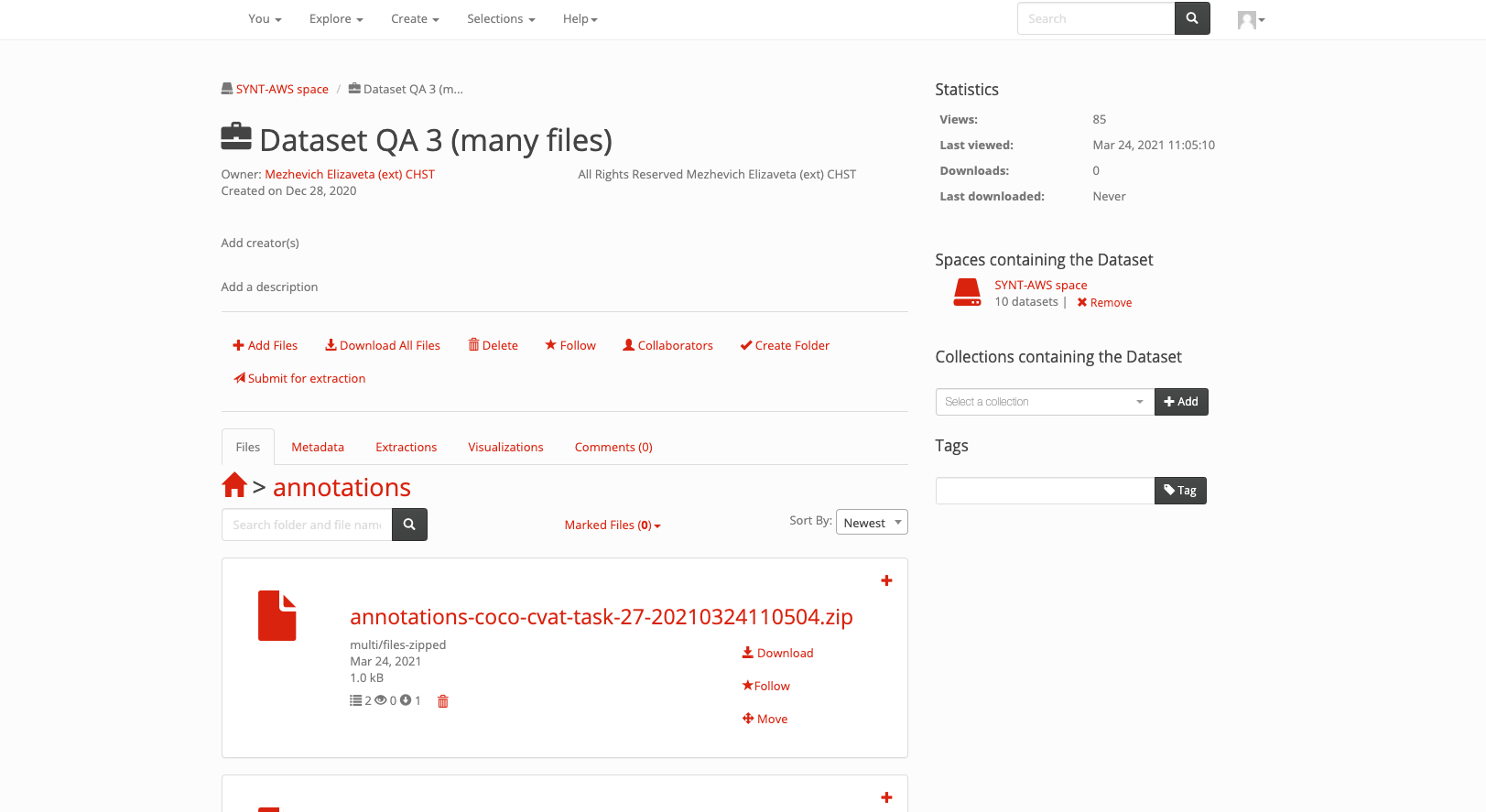Create Folder in the dataset
Viewport: 1486px width, 812px height.
pos(785,345)
